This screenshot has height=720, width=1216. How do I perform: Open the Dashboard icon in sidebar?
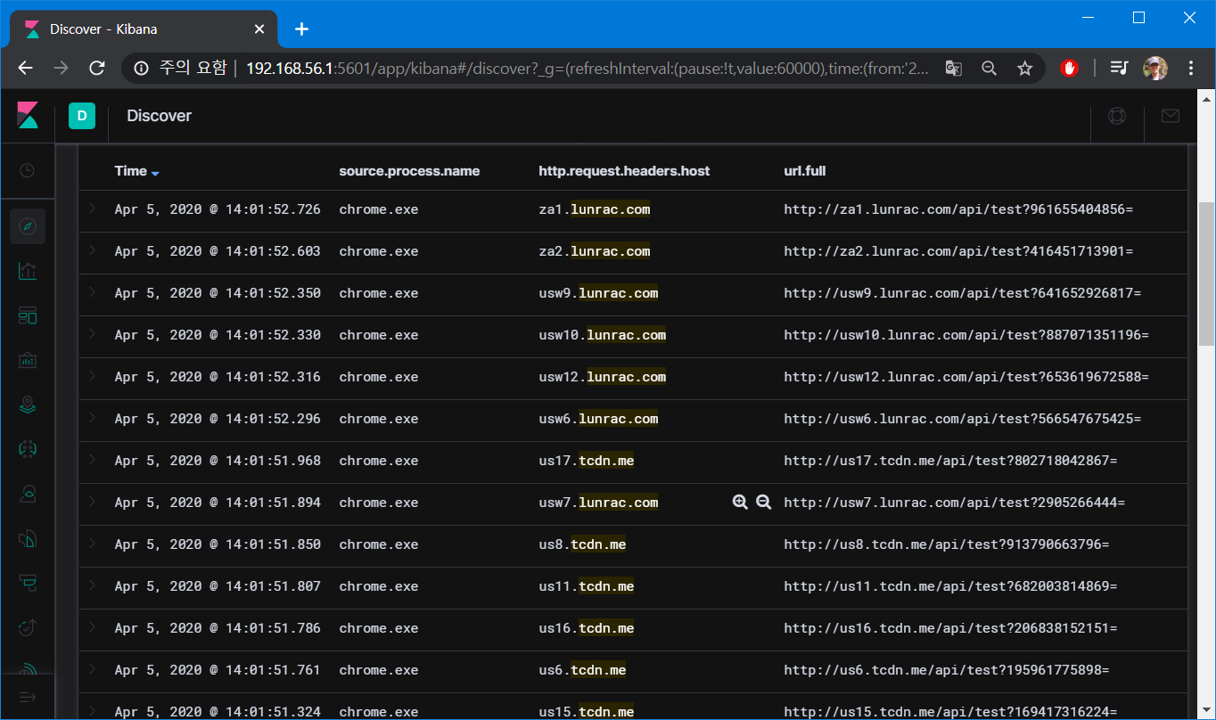tap(27, 316)
